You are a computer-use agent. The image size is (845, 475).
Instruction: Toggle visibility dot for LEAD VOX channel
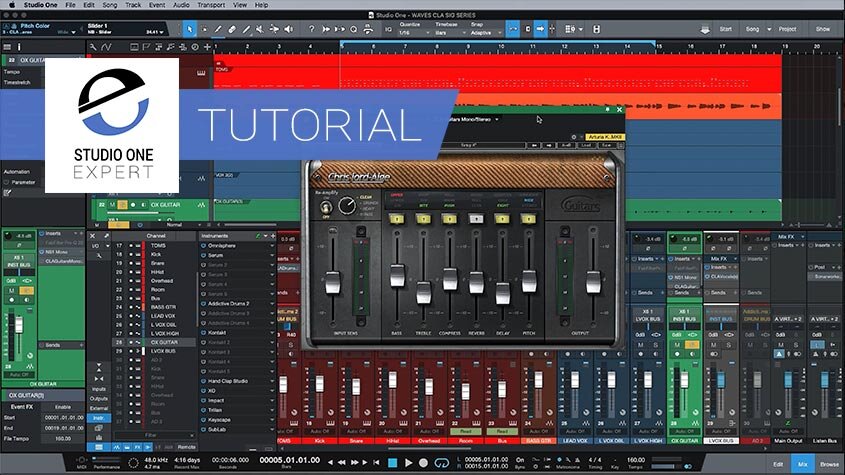[131, 315]
